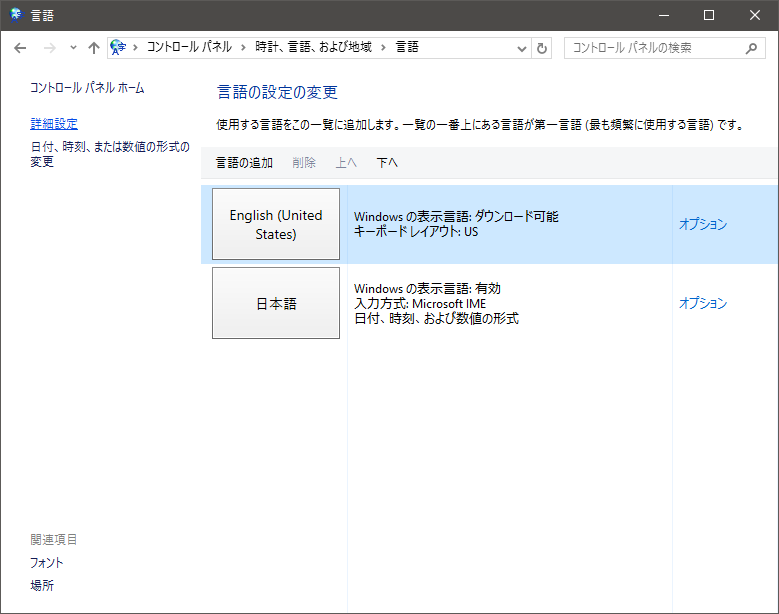Open コントロール パネル ホーム
Screen dimensions: 779x614
pyautogui.click(x=87, y=88)
